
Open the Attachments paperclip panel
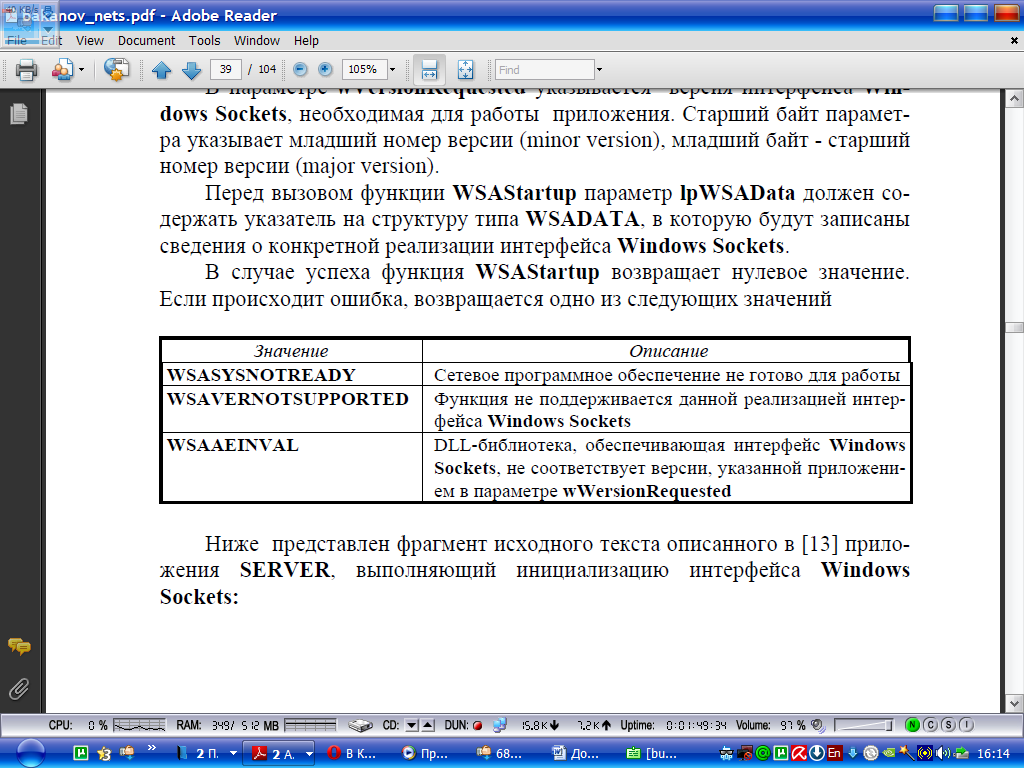click(19, 688)
